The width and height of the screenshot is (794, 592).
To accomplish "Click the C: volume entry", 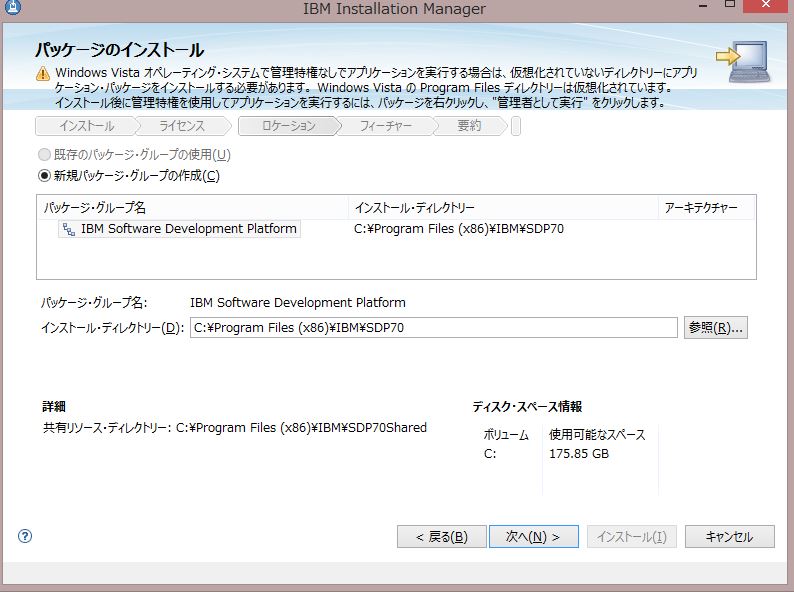I will 490,454.
